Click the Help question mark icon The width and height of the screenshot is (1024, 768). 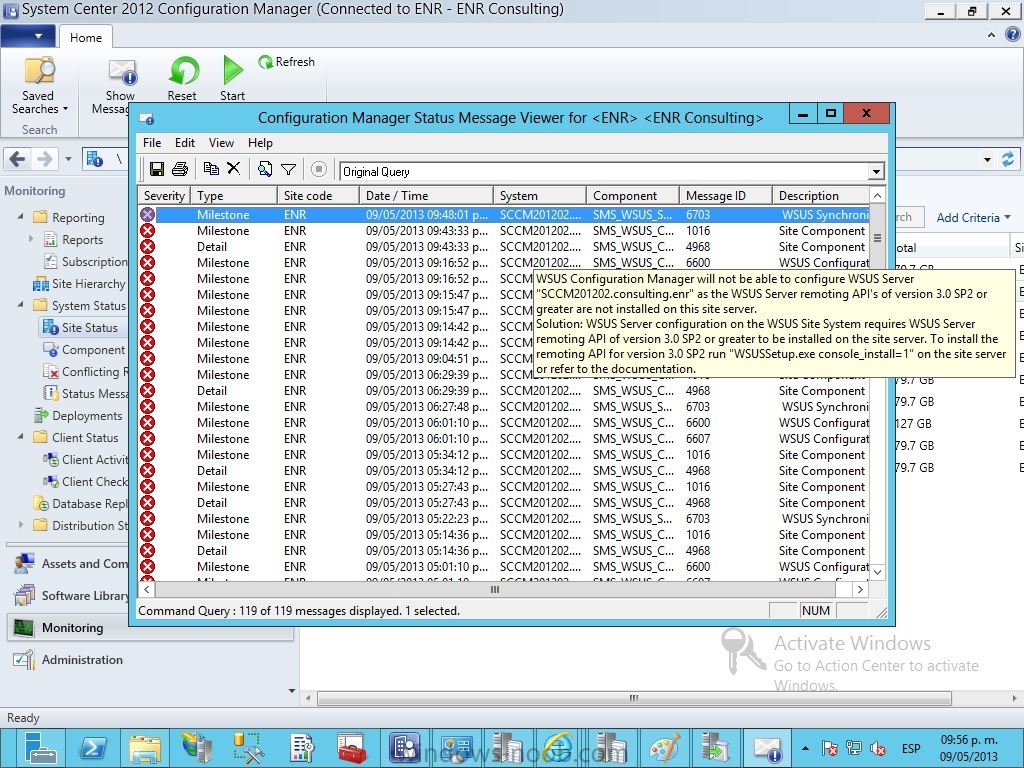(1013, 34)
